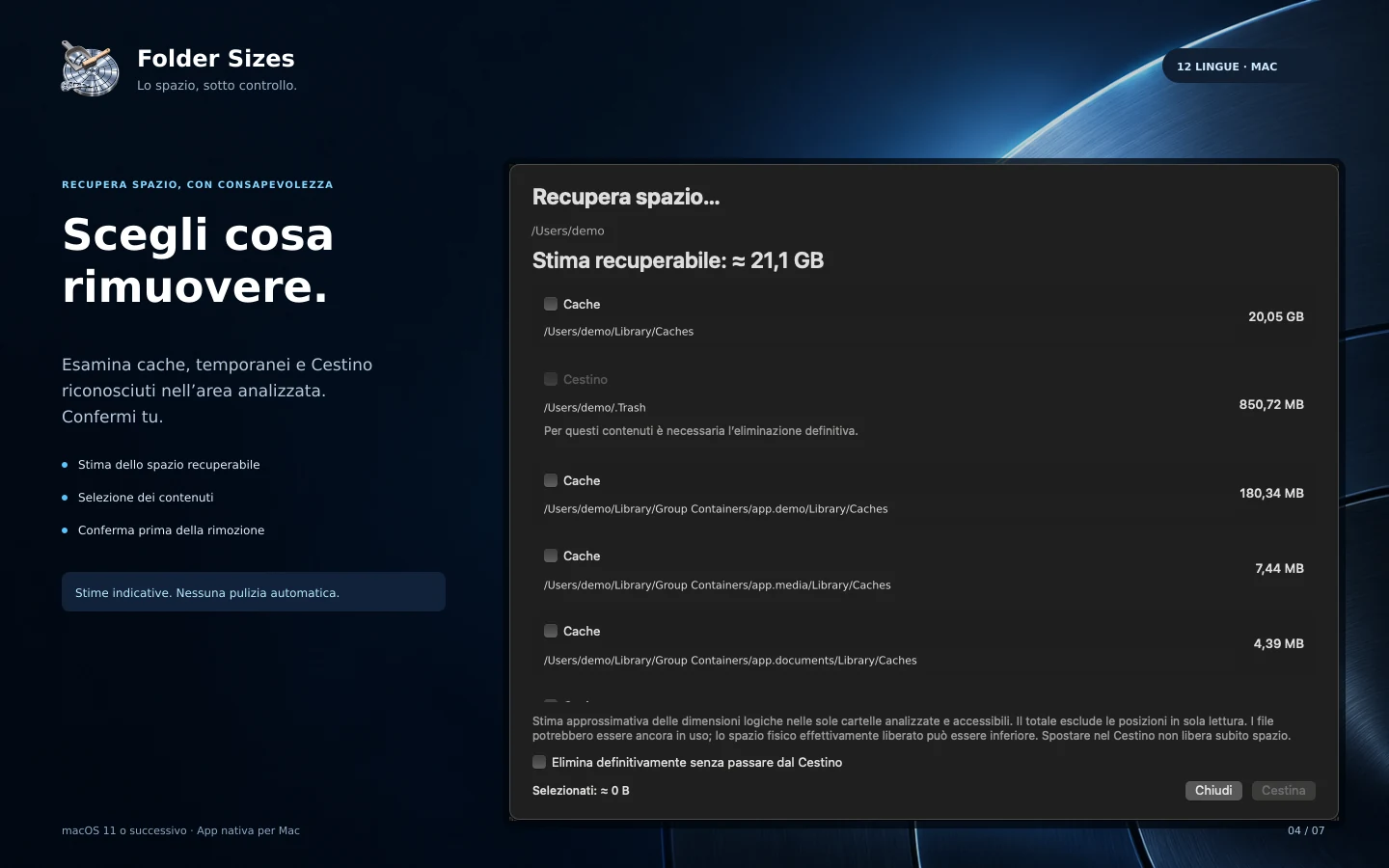This screenshot has width=1389, height=868.
Task: Click the '4,39 MB' size value
Action: click(1278, 643)
